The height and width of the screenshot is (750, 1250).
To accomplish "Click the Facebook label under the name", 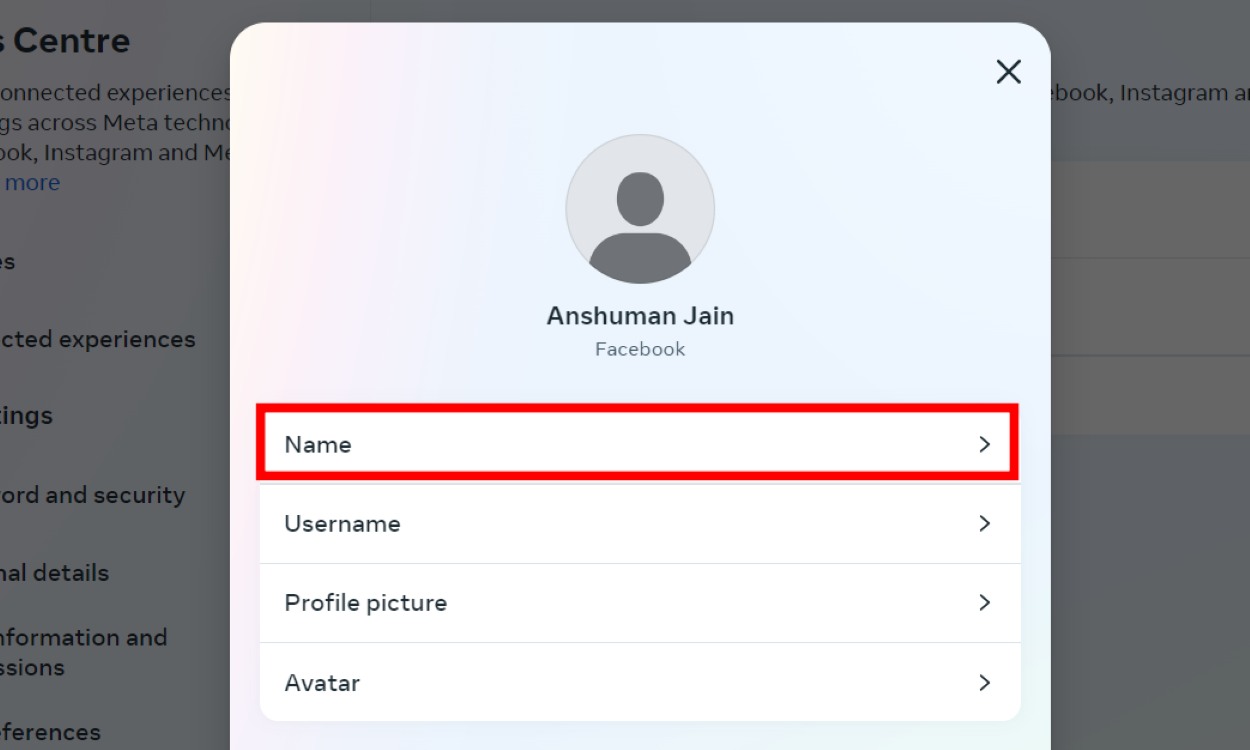I will coord(640,348).
